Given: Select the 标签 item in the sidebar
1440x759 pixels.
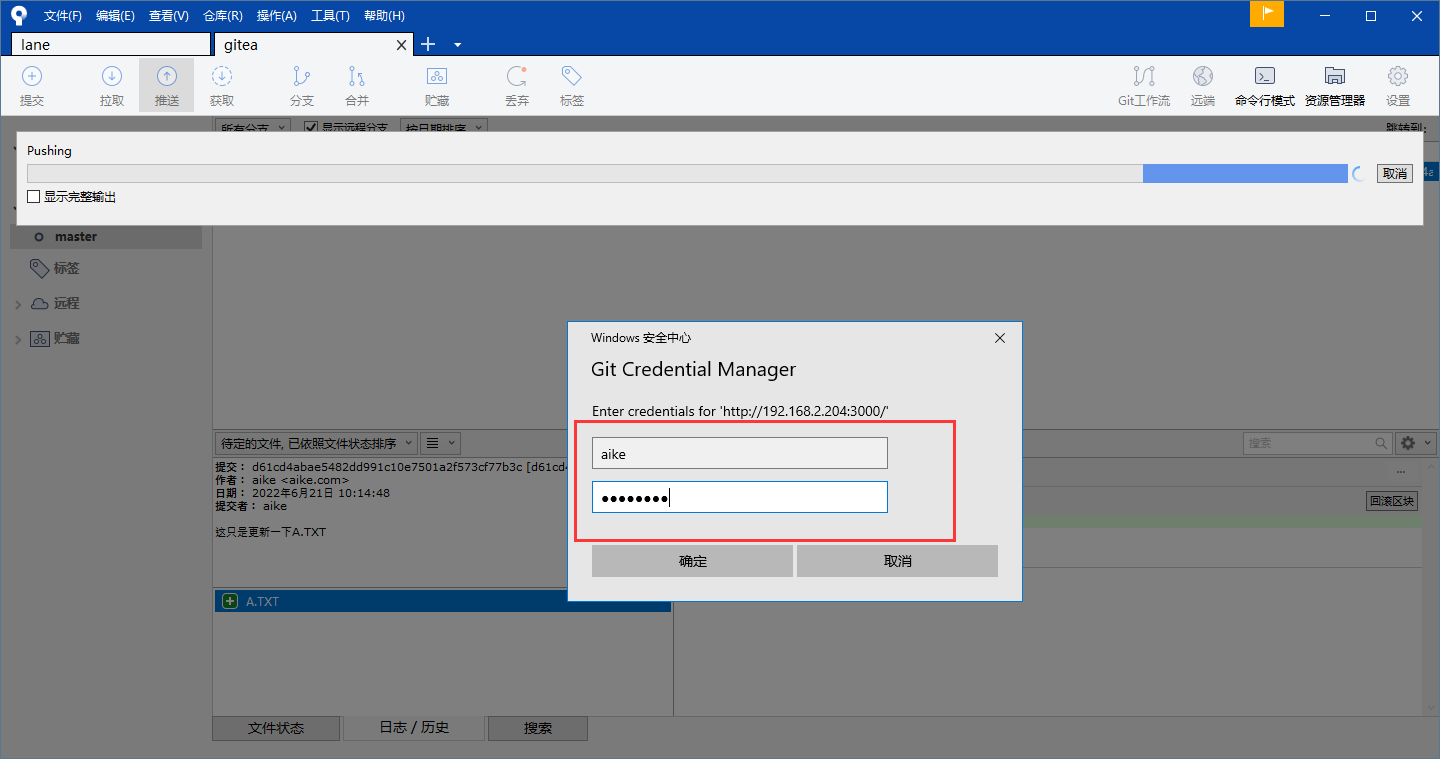Looking at the screenshot, I should 67,268.
